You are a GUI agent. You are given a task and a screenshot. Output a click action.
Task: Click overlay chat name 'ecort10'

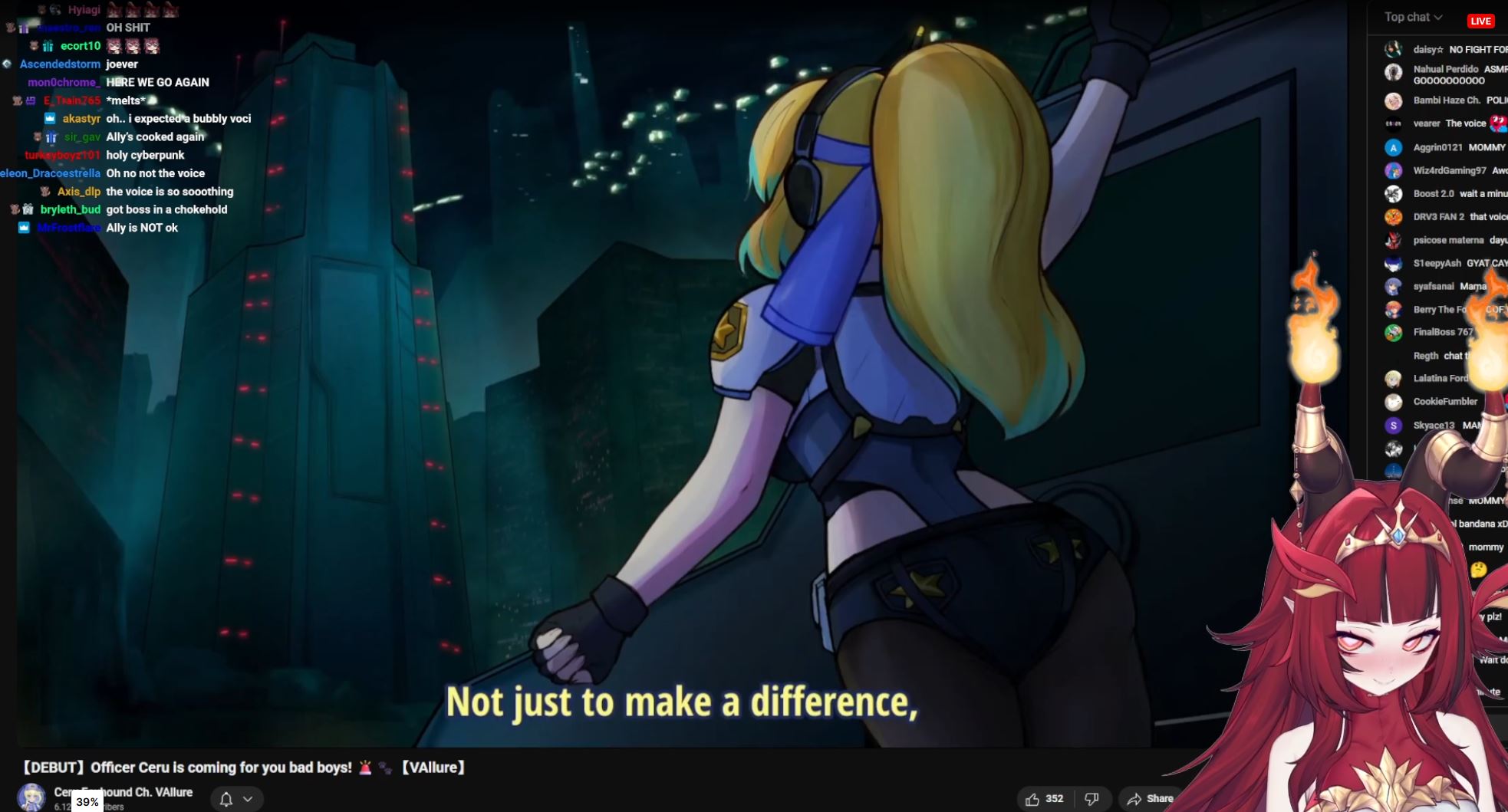[x=81, y=46]
